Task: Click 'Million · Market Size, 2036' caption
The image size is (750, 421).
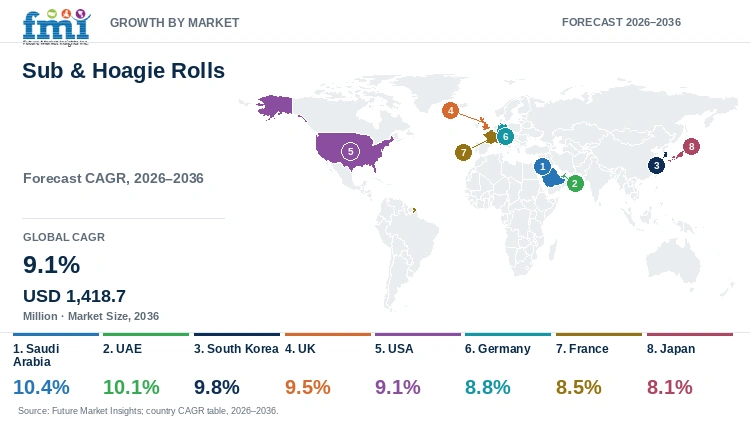Action: tap(91, 316)
